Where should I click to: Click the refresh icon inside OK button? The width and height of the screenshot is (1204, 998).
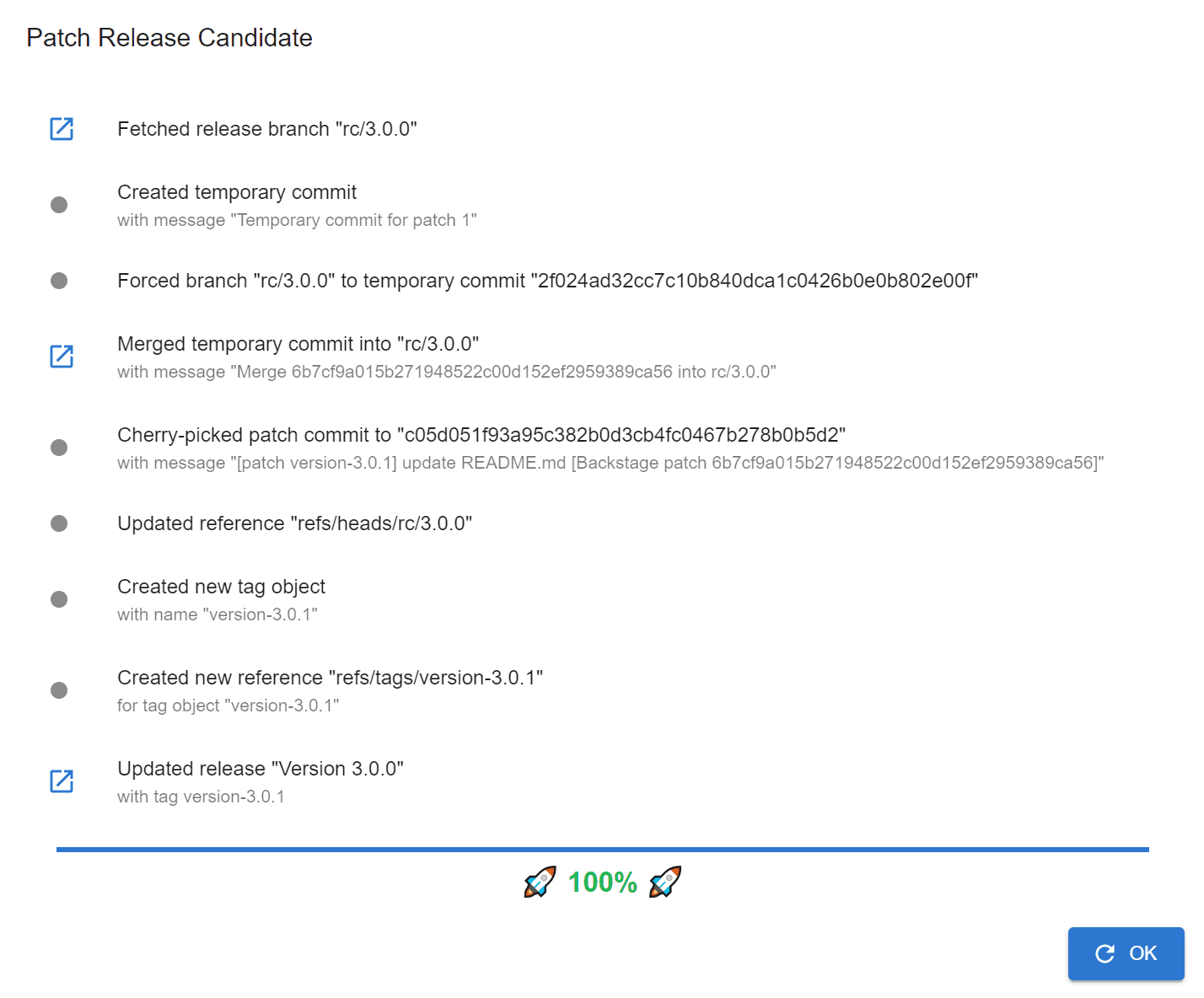pyautogui.click(x=1105, y=953)
